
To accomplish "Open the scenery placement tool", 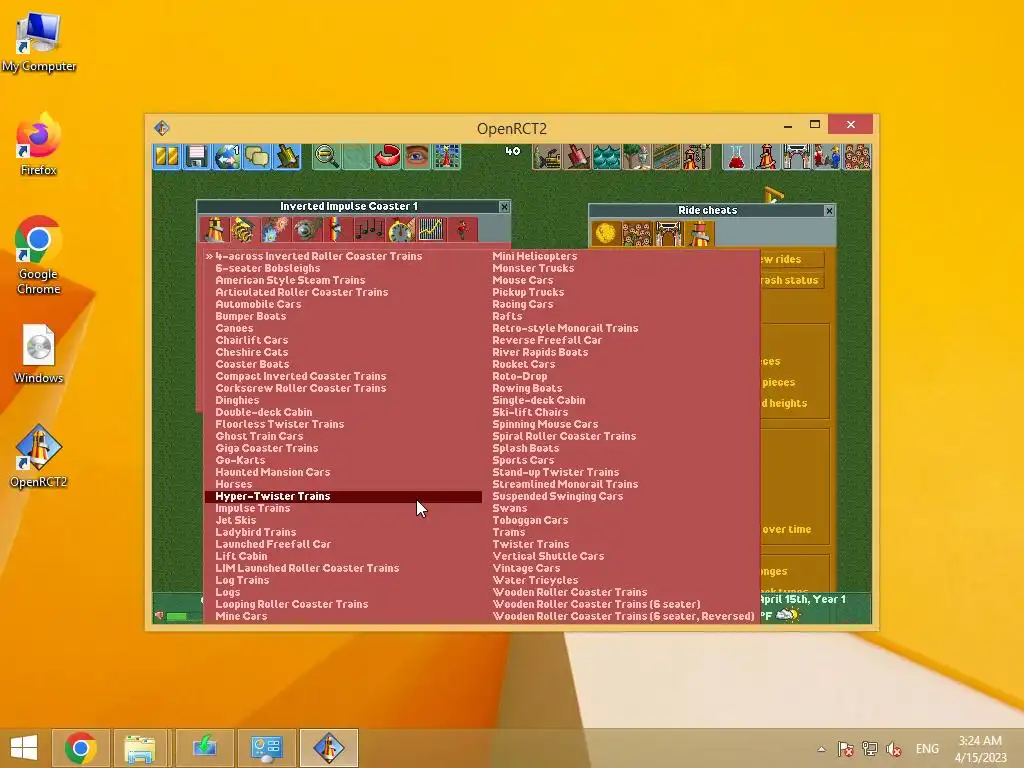I will pyautogui.click(x=637, y=157).
